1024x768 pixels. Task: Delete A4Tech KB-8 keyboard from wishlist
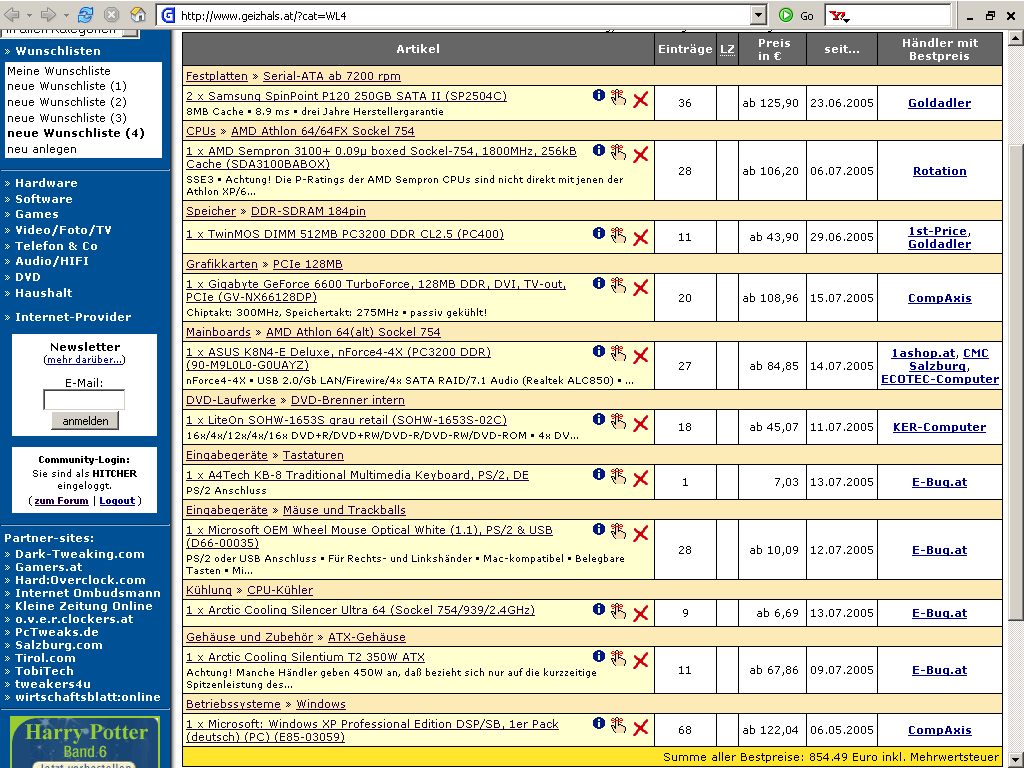[641, 478]
